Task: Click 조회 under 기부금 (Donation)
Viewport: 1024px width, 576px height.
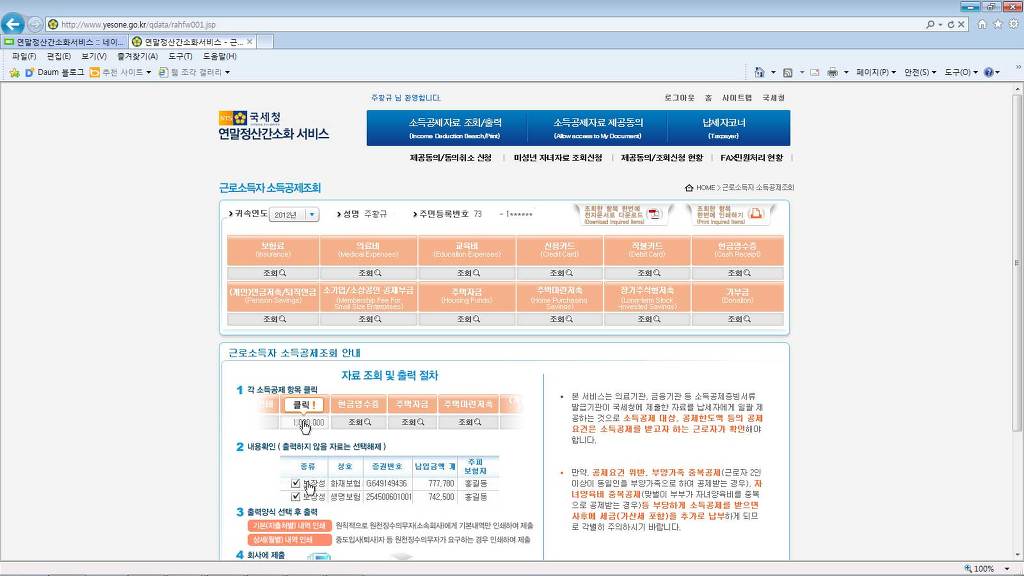Action: click(738, 319)
